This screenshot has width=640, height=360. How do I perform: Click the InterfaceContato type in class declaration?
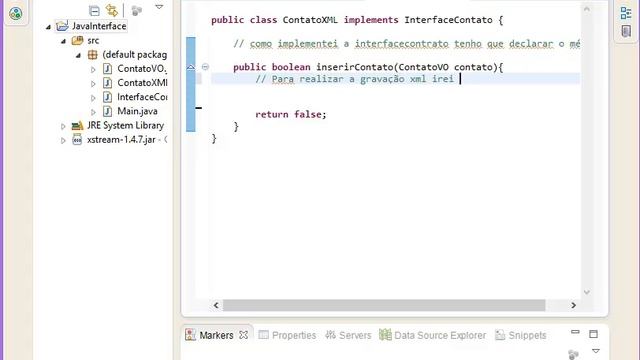tap(448, 20)
